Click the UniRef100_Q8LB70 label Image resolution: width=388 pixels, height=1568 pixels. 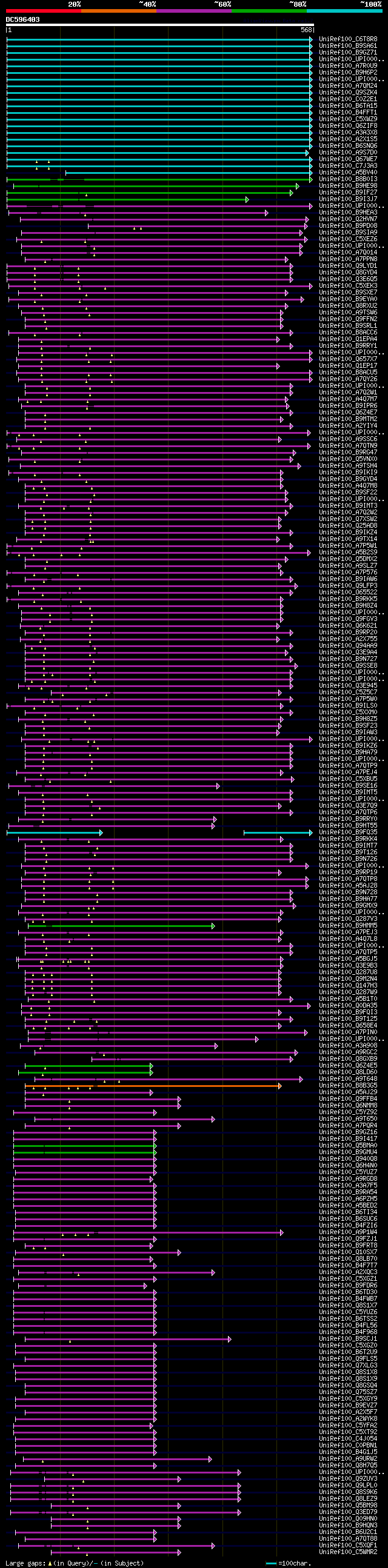pyautogui.click(x=348, y=1259)
